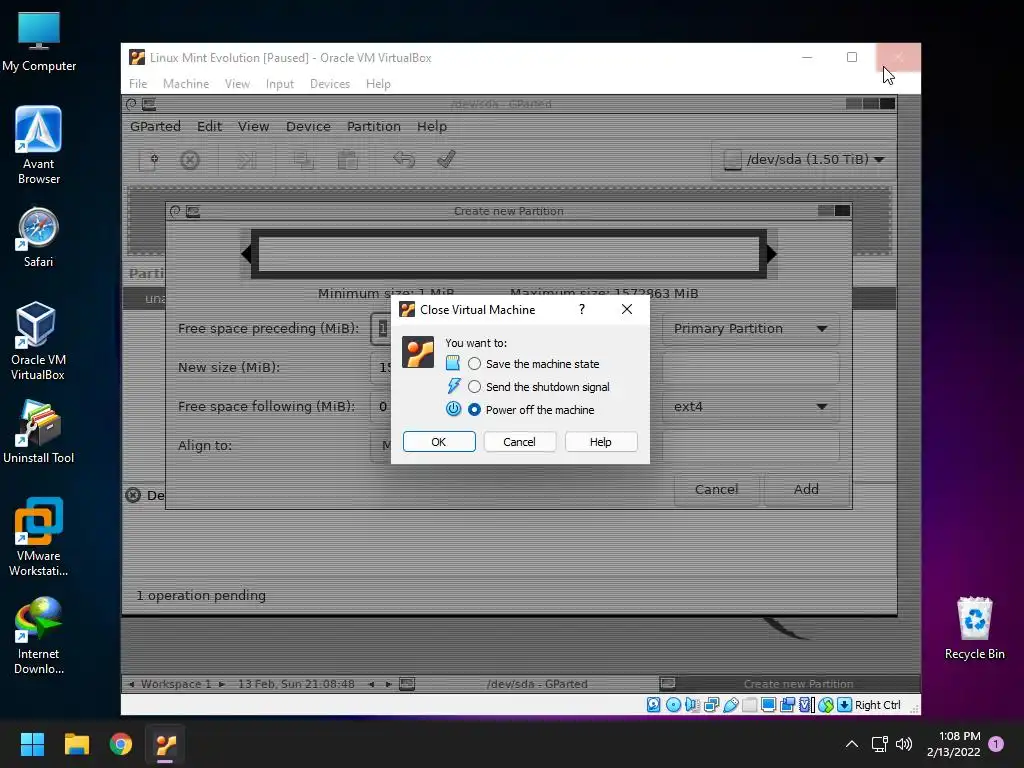Click Cancel in Close Virtual Machine dialog
Screen dimensions: 1024x768
(519, 441)
